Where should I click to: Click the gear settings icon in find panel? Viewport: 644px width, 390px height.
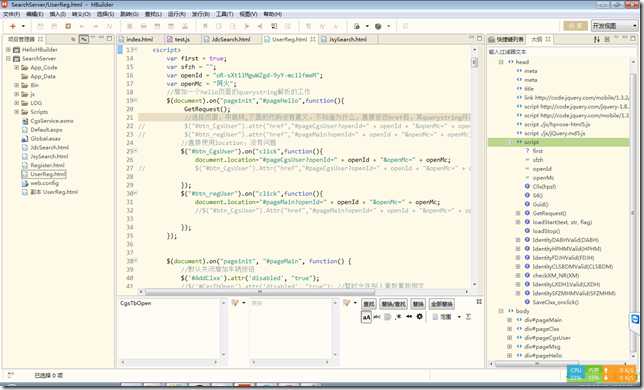click(x=419, y=317)
